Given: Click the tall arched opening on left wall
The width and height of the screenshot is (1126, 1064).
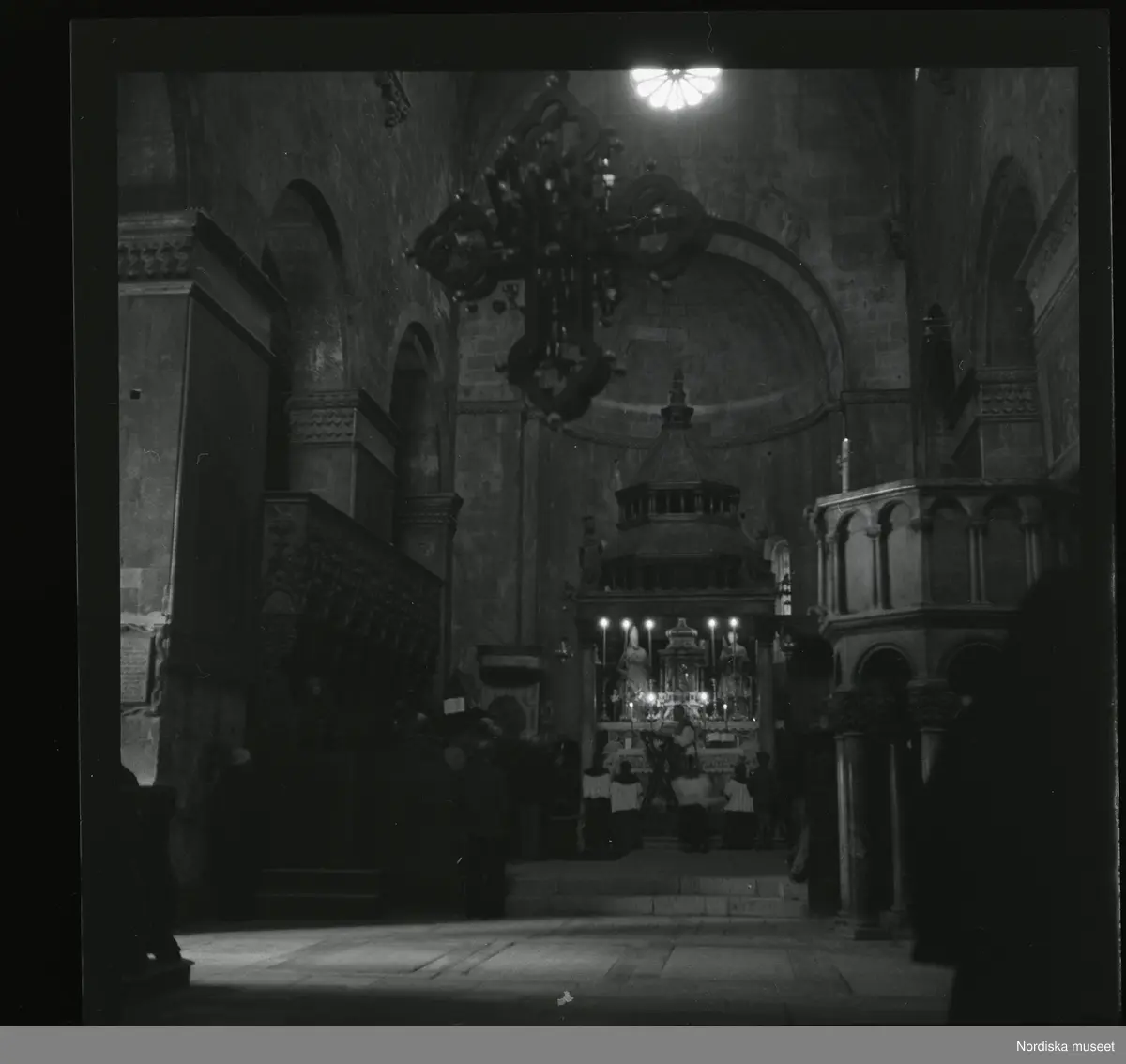Looking at the screenshot, I should pyautogui.click(x=305, y=300).
